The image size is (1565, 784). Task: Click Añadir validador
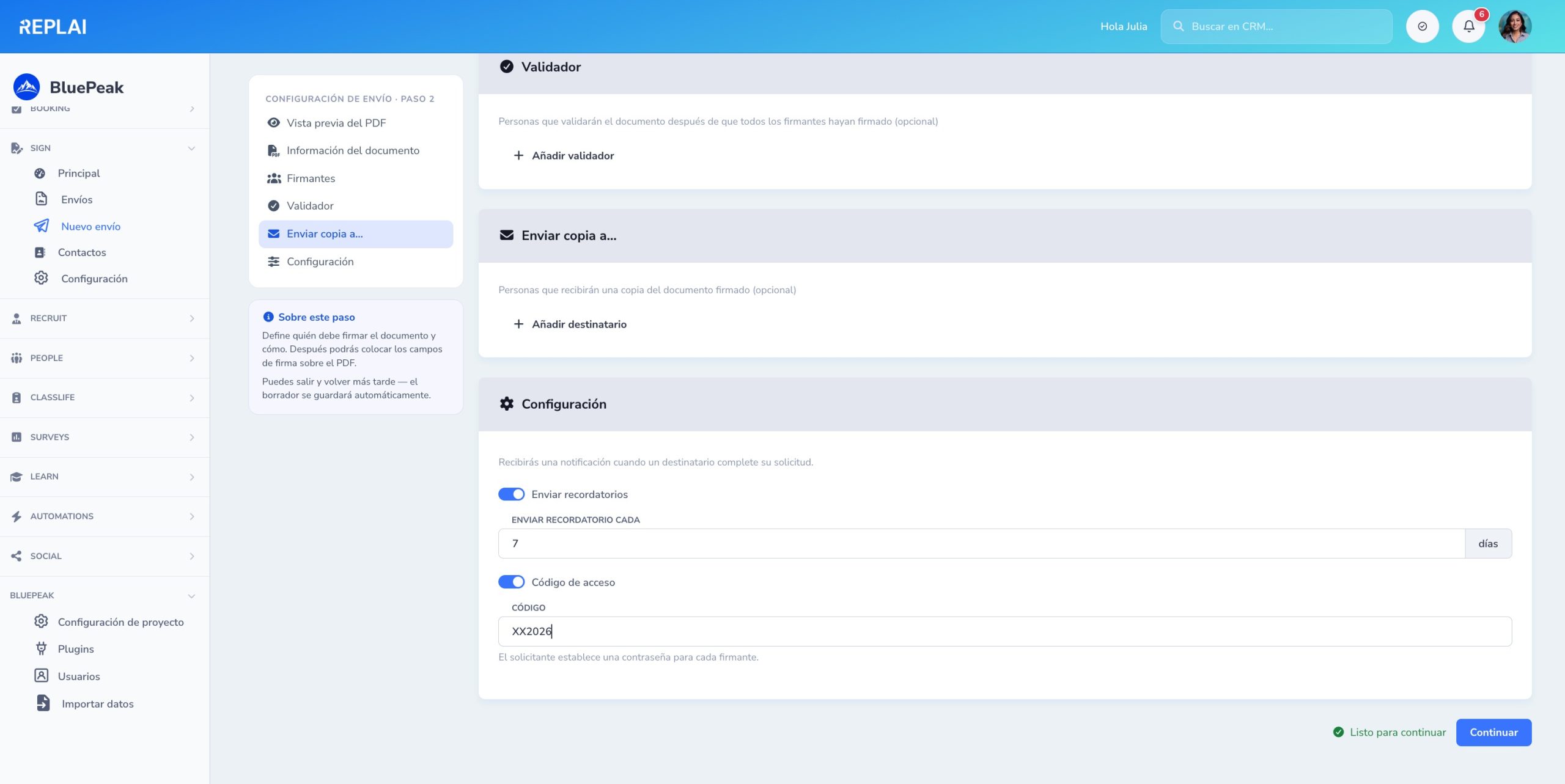(564, 155)
